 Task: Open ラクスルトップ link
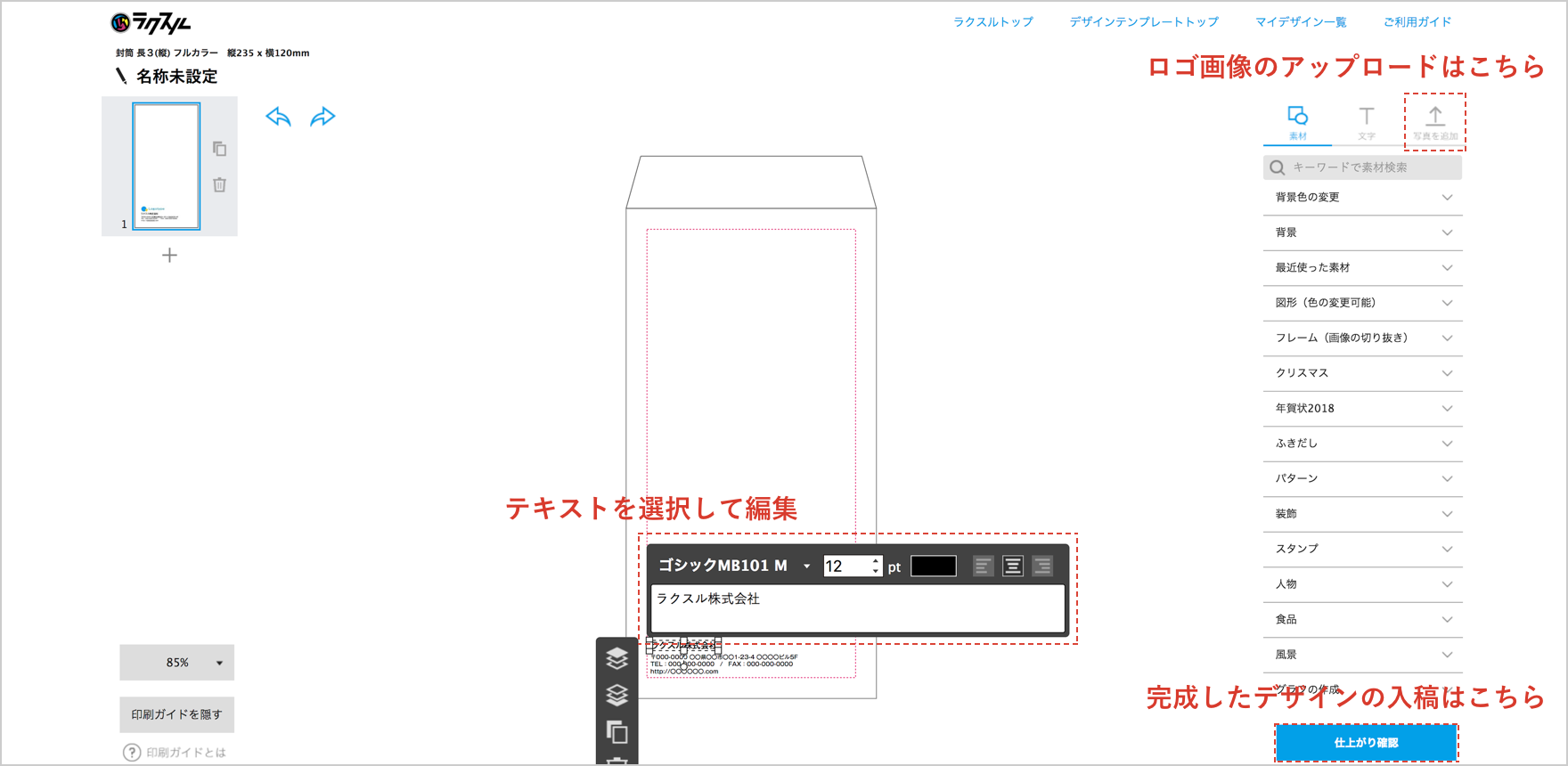point(993,22)
